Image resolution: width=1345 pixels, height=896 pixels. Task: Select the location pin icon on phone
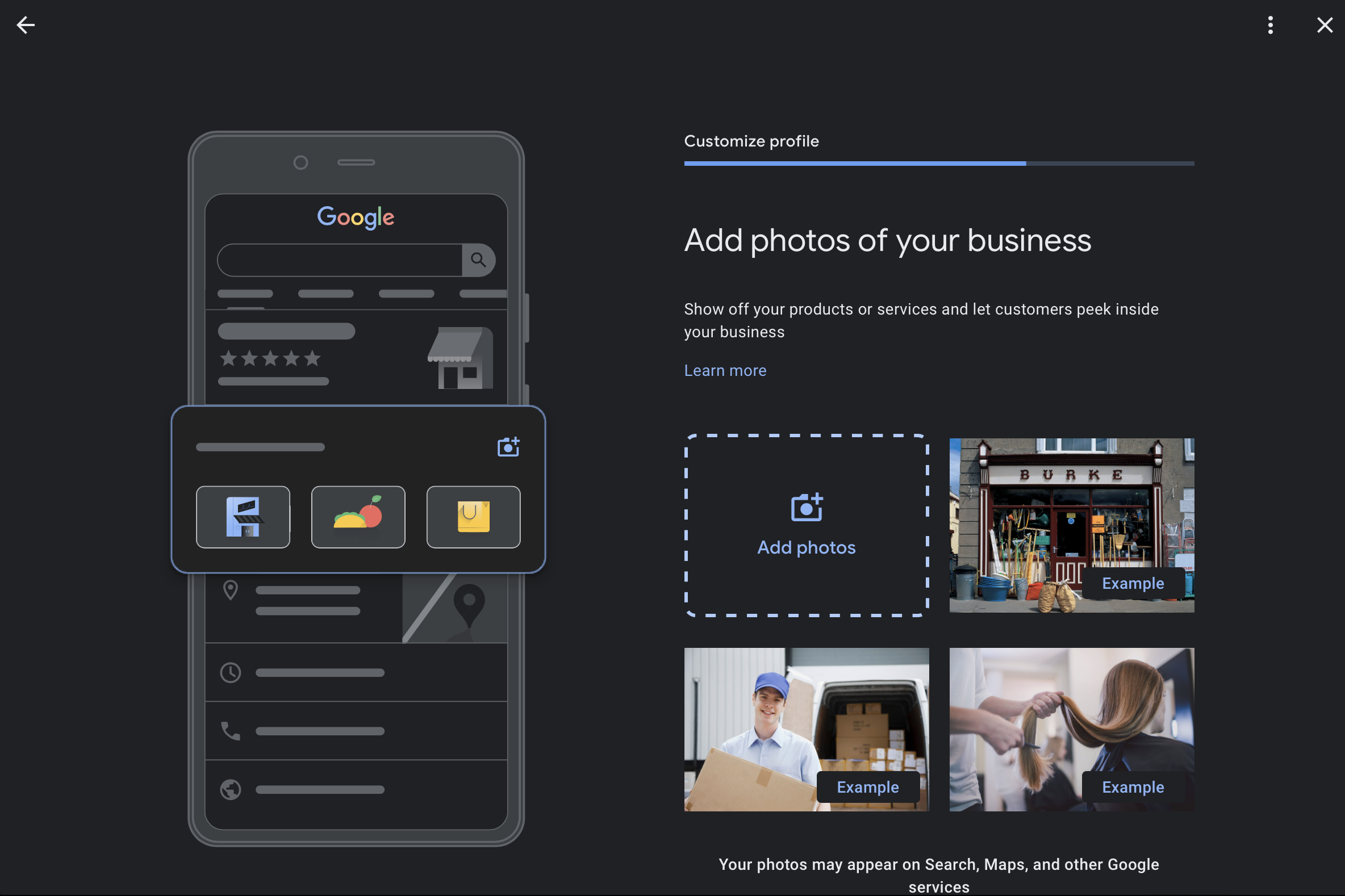tap(231, 590)
